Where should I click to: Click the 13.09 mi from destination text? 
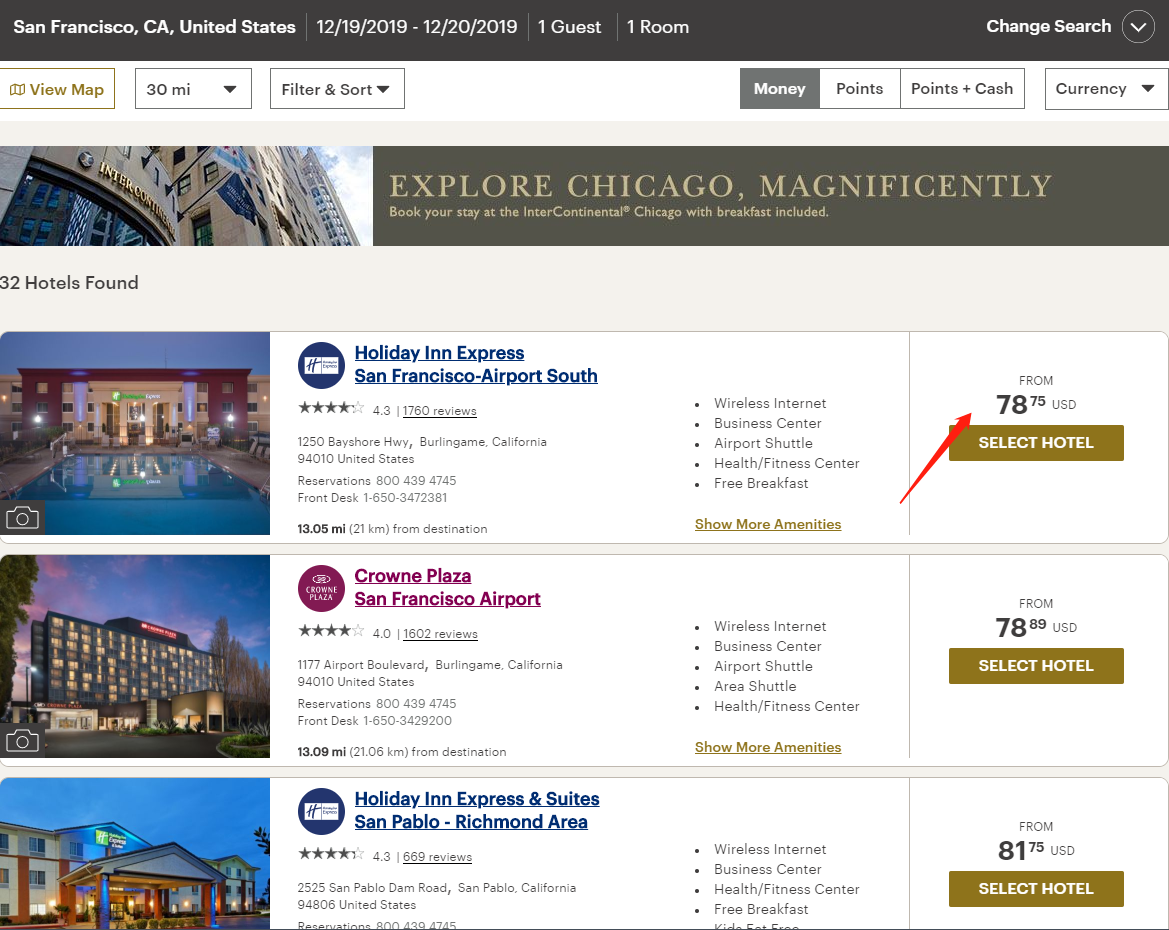tap(402, 752)
